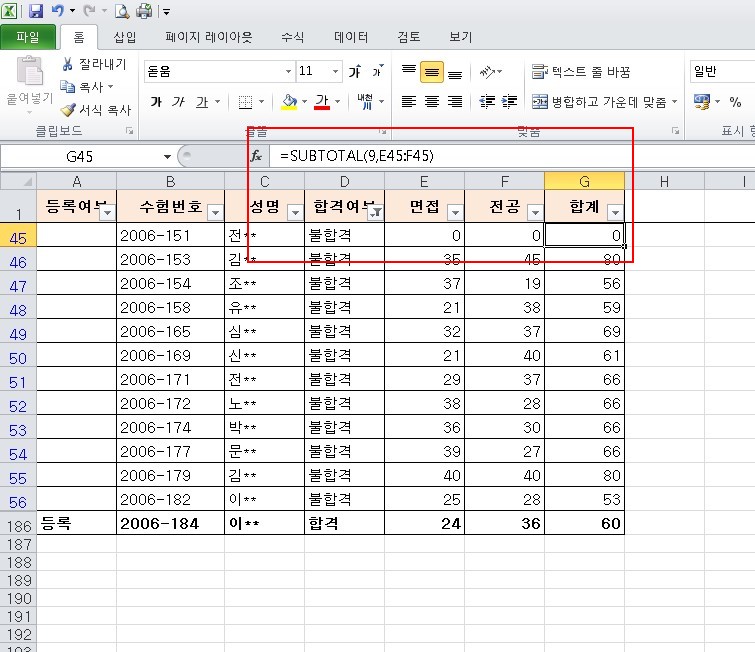Select column H header

click(664, 182)
